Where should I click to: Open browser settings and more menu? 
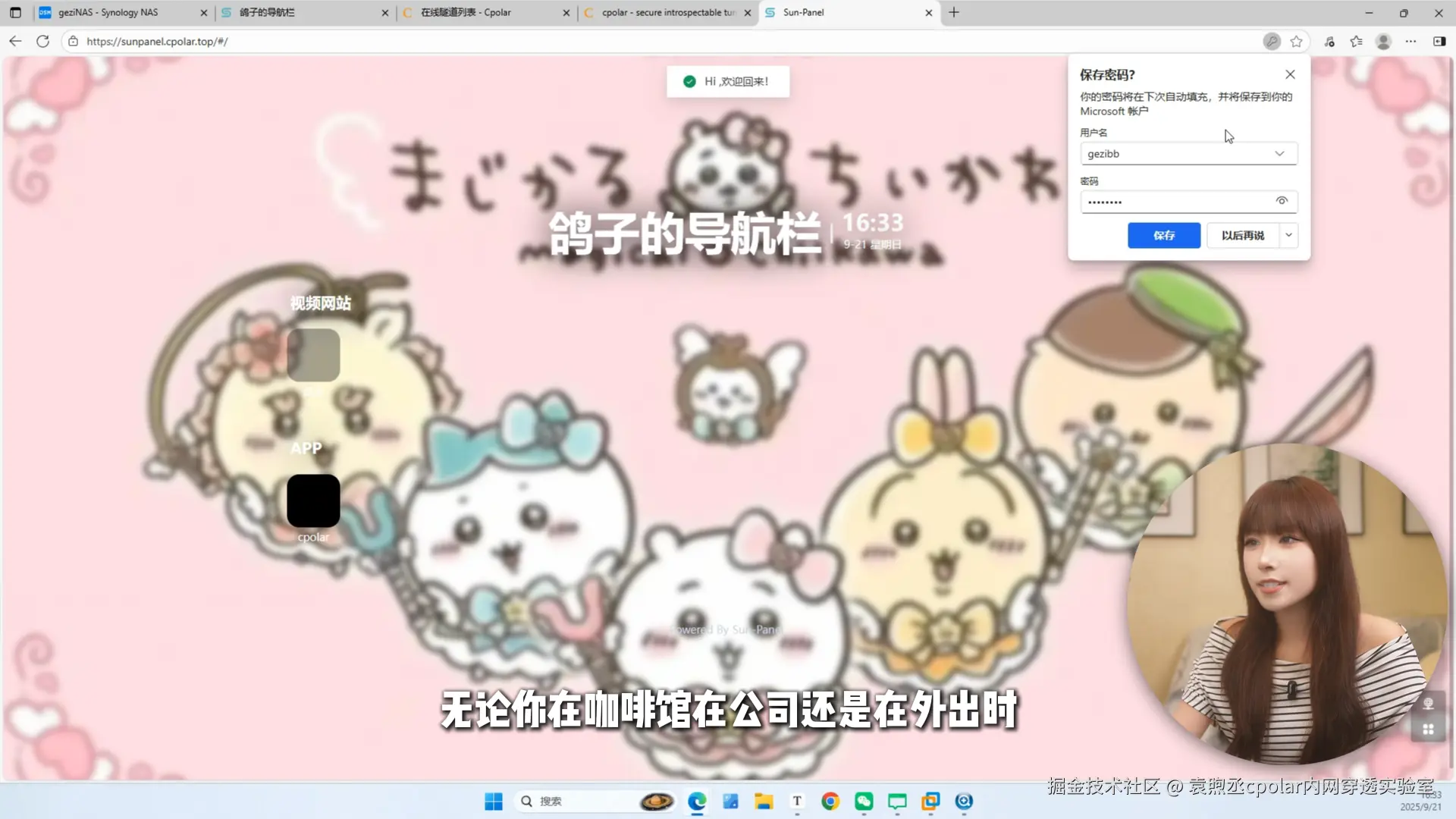(x=1410, y=42)
